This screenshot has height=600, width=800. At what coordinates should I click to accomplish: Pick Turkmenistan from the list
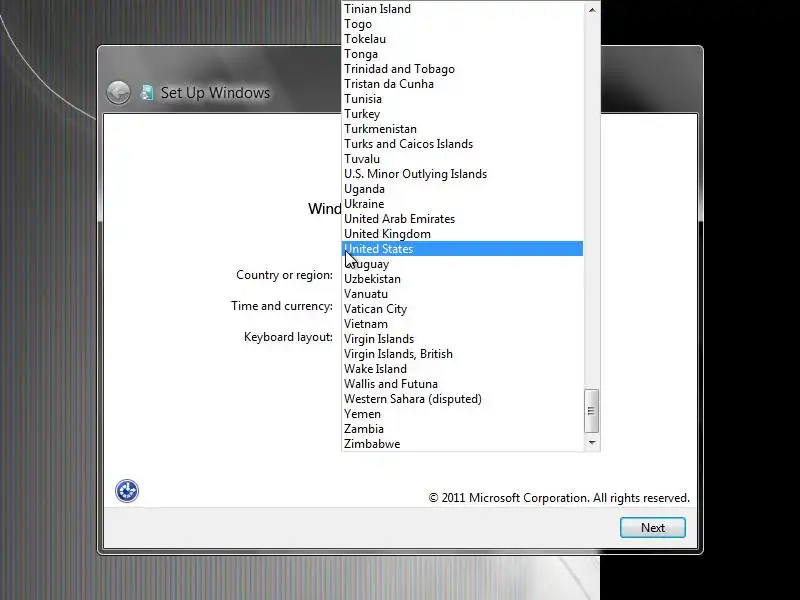point(462,129)
